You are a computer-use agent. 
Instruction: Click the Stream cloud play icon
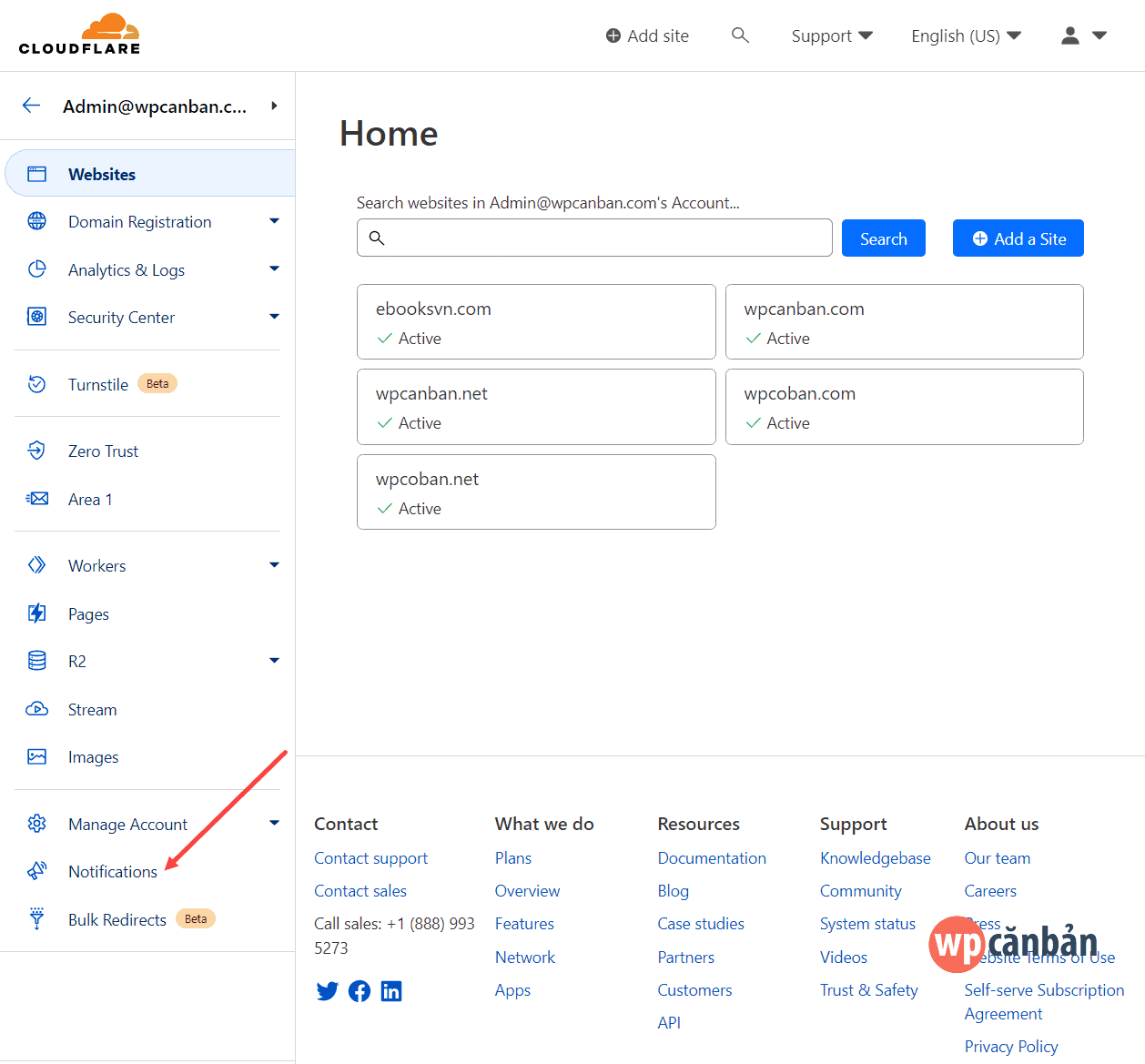[36, 709]
